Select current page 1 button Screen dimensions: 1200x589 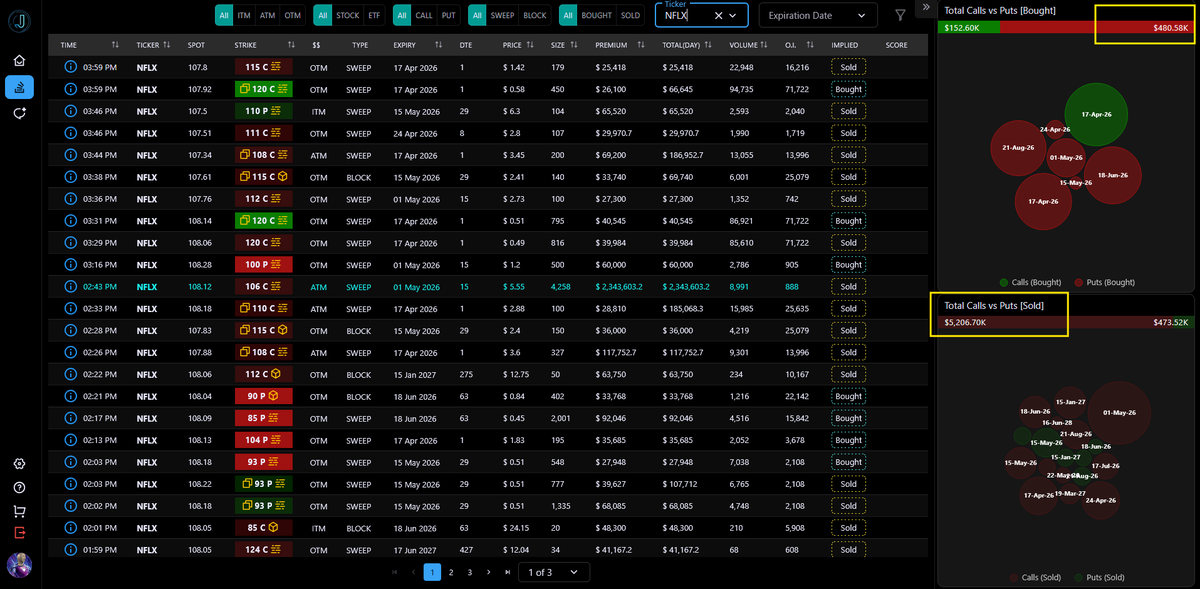[432, 572]
